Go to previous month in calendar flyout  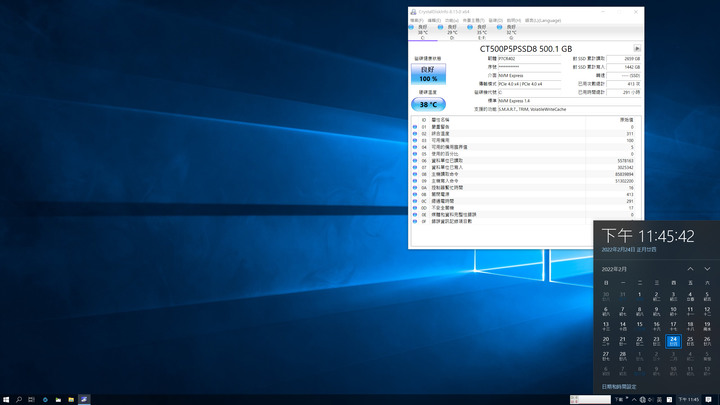690,269
